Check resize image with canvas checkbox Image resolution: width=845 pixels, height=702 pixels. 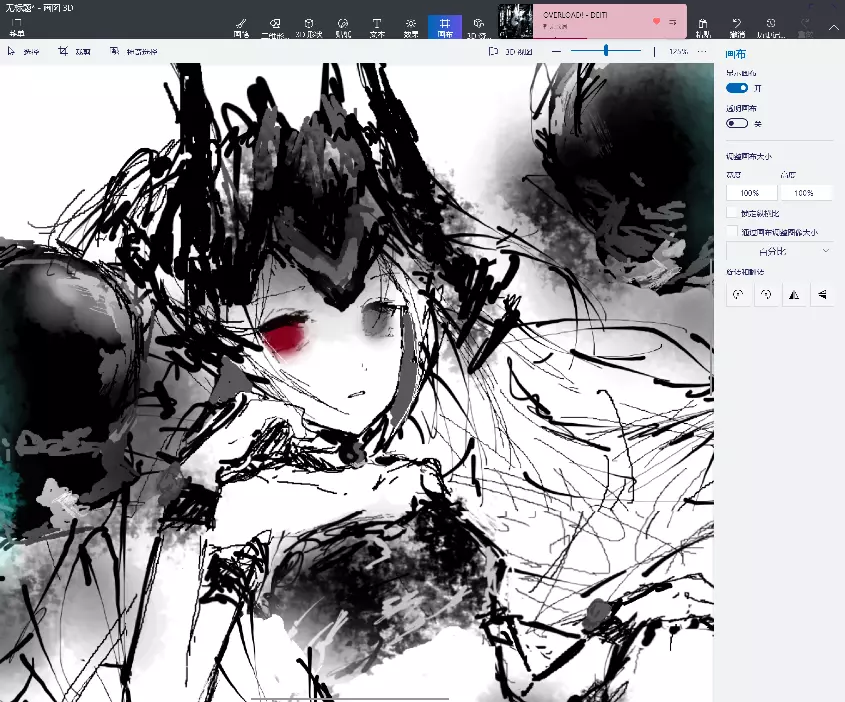[x=732, y=231]
